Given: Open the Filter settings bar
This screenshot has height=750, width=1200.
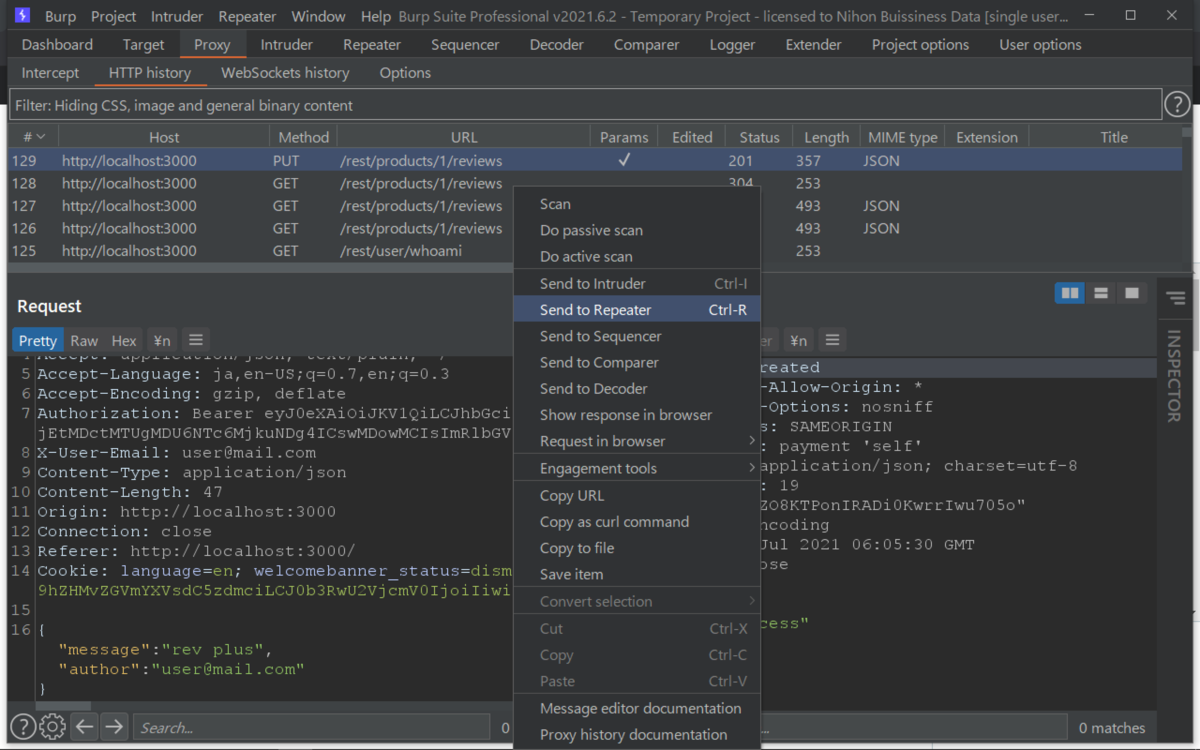Looking at the screenshot, I should [x=586, y=105].
